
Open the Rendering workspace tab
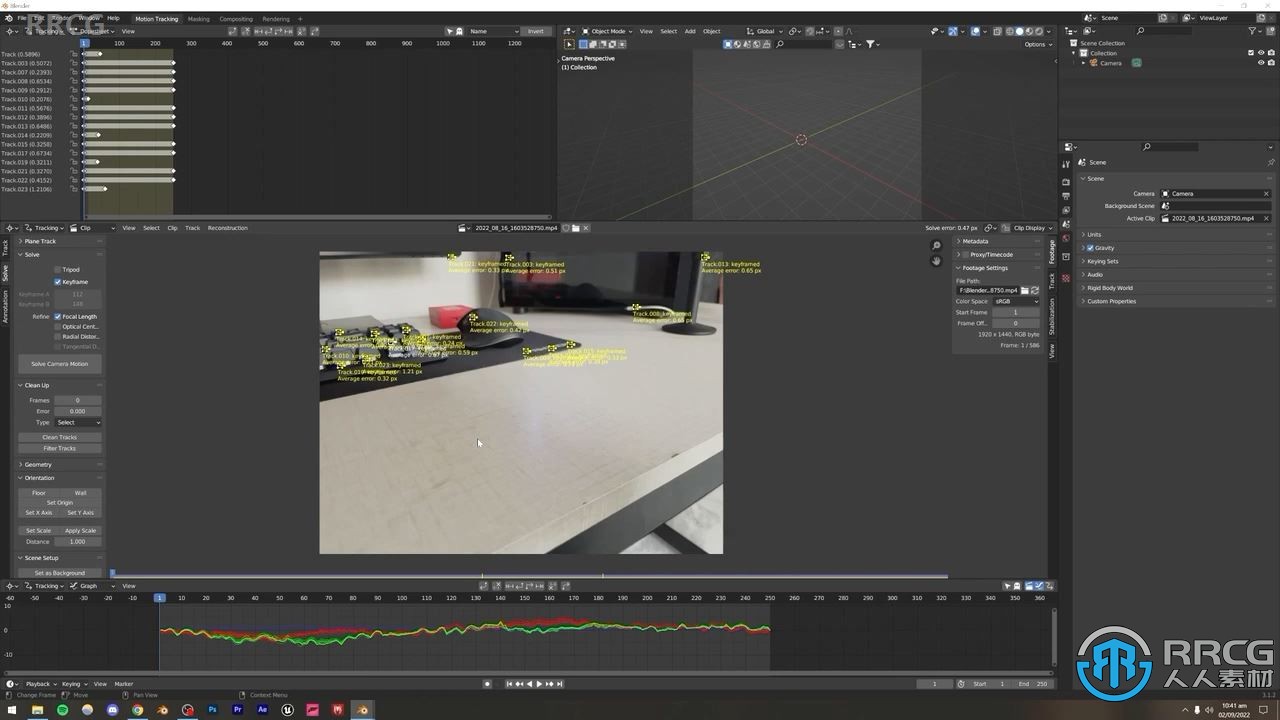(276, 18)
